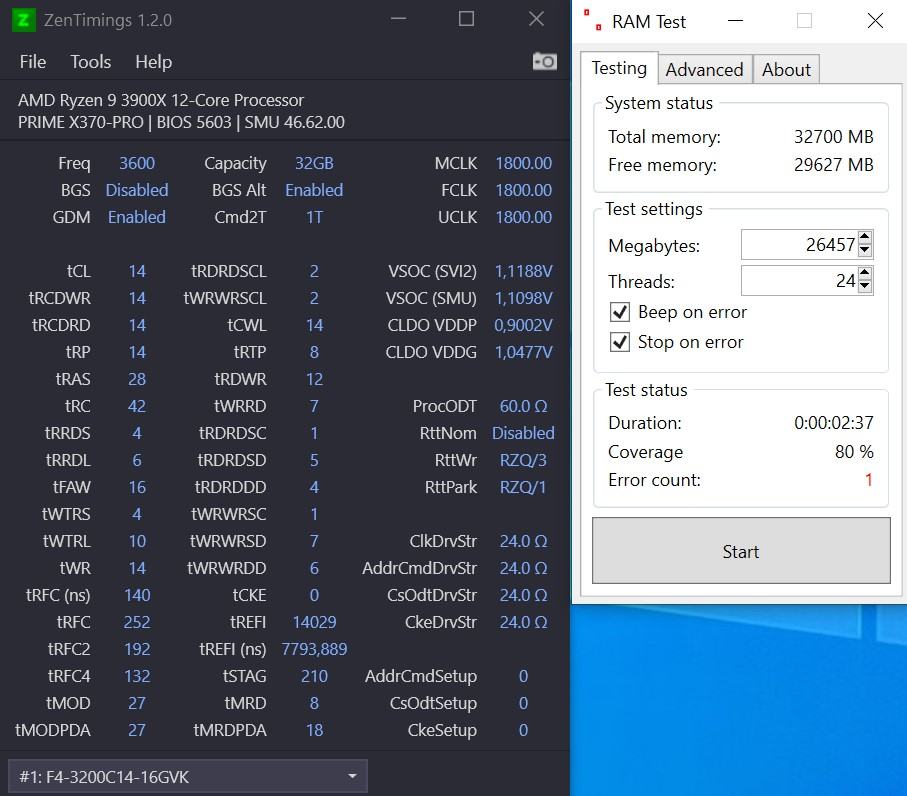
Task: Click the AMD Ryzen 9 3900X processor name
Action: (161, 100)
